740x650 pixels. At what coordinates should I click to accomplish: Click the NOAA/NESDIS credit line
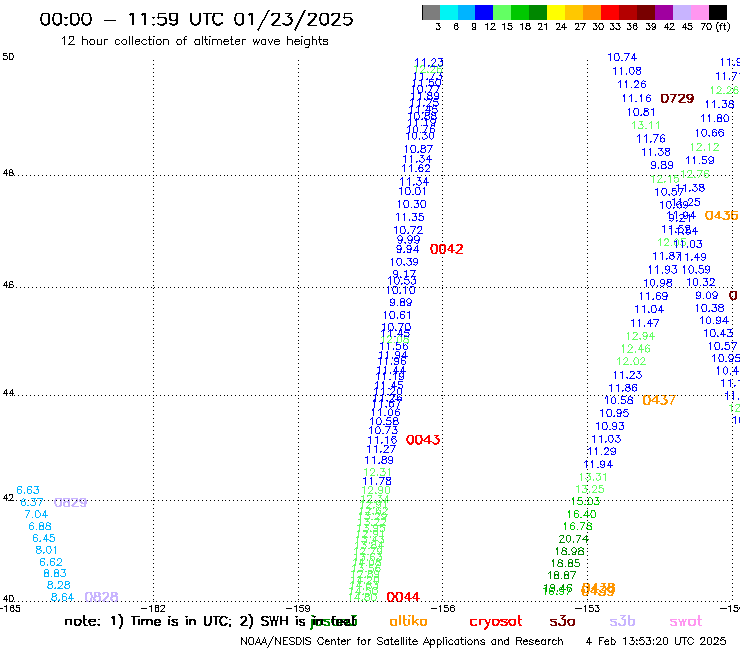(402, 641)
